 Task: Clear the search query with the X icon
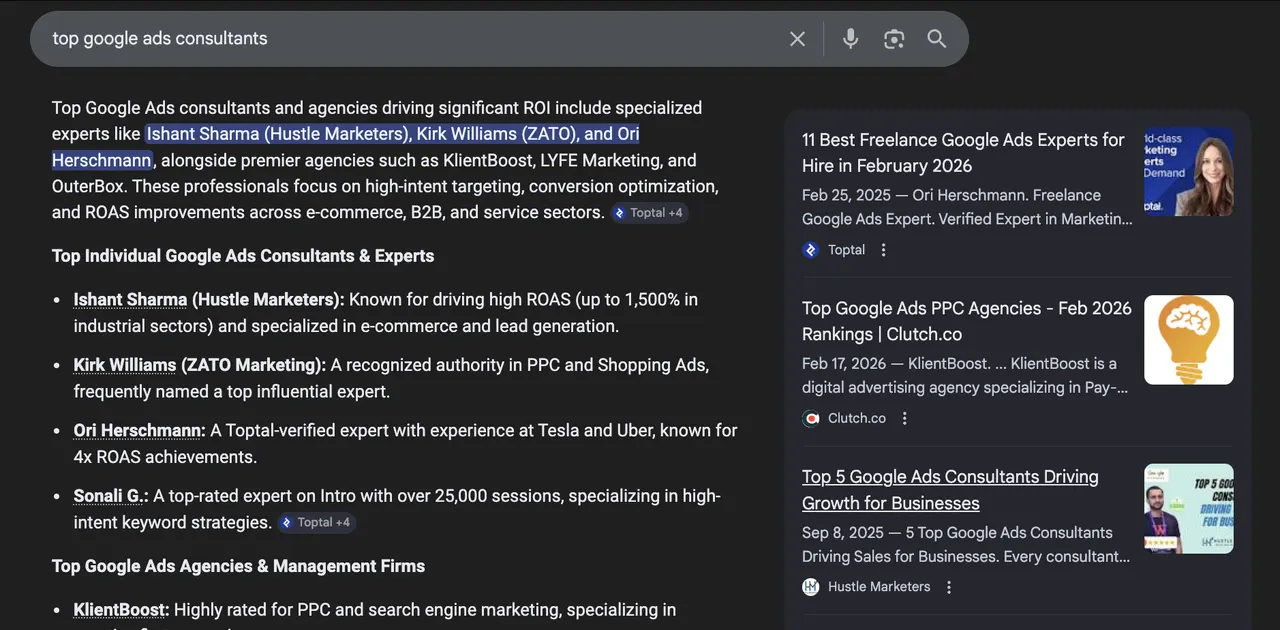(x=797, y=39)
